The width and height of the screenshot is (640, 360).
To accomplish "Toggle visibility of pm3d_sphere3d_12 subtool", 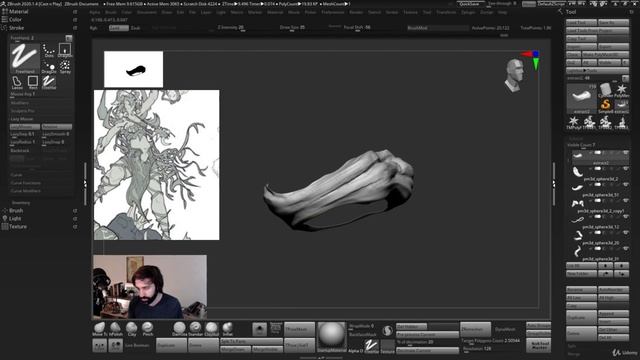I will (625, 216).
